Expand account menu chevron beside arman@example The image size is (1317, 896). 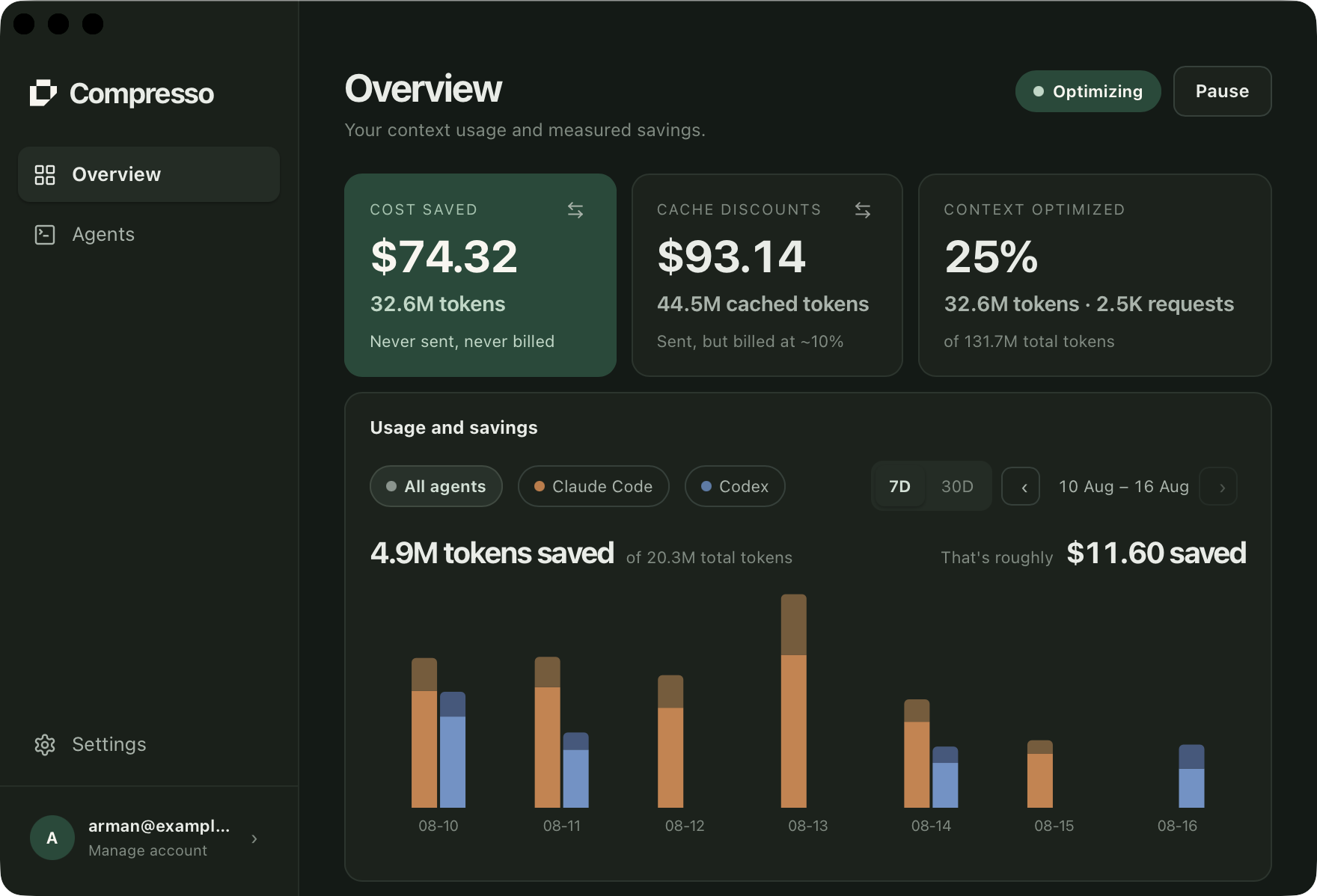tap(254, 838)
